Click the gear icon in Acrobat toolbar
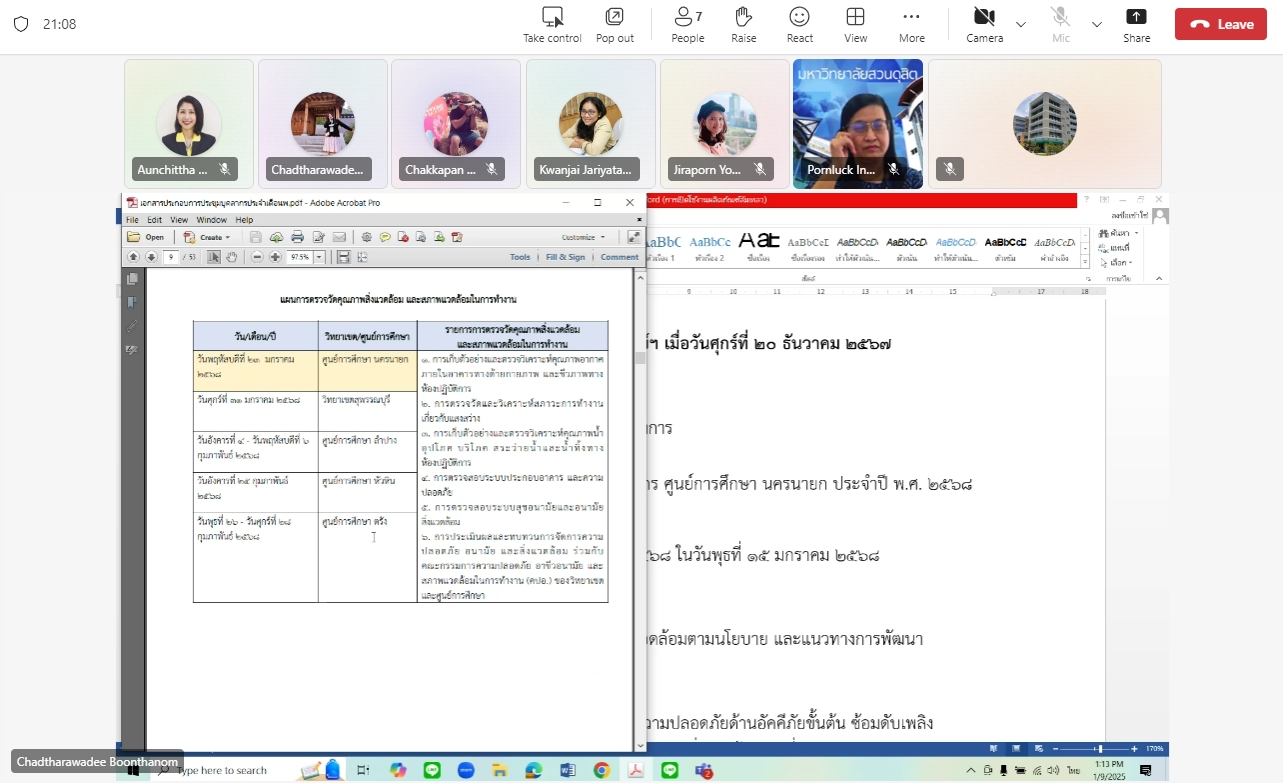The width and height of the screenshot is (1283, 783). click(x=367, y=237)
